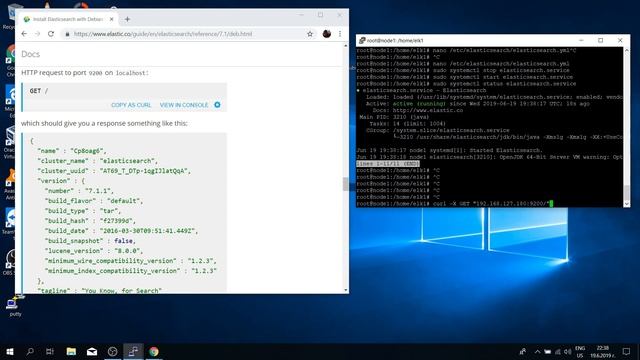Click the "cluster_name" line in response
Screen dimensions: 640x360
(97, 161)
